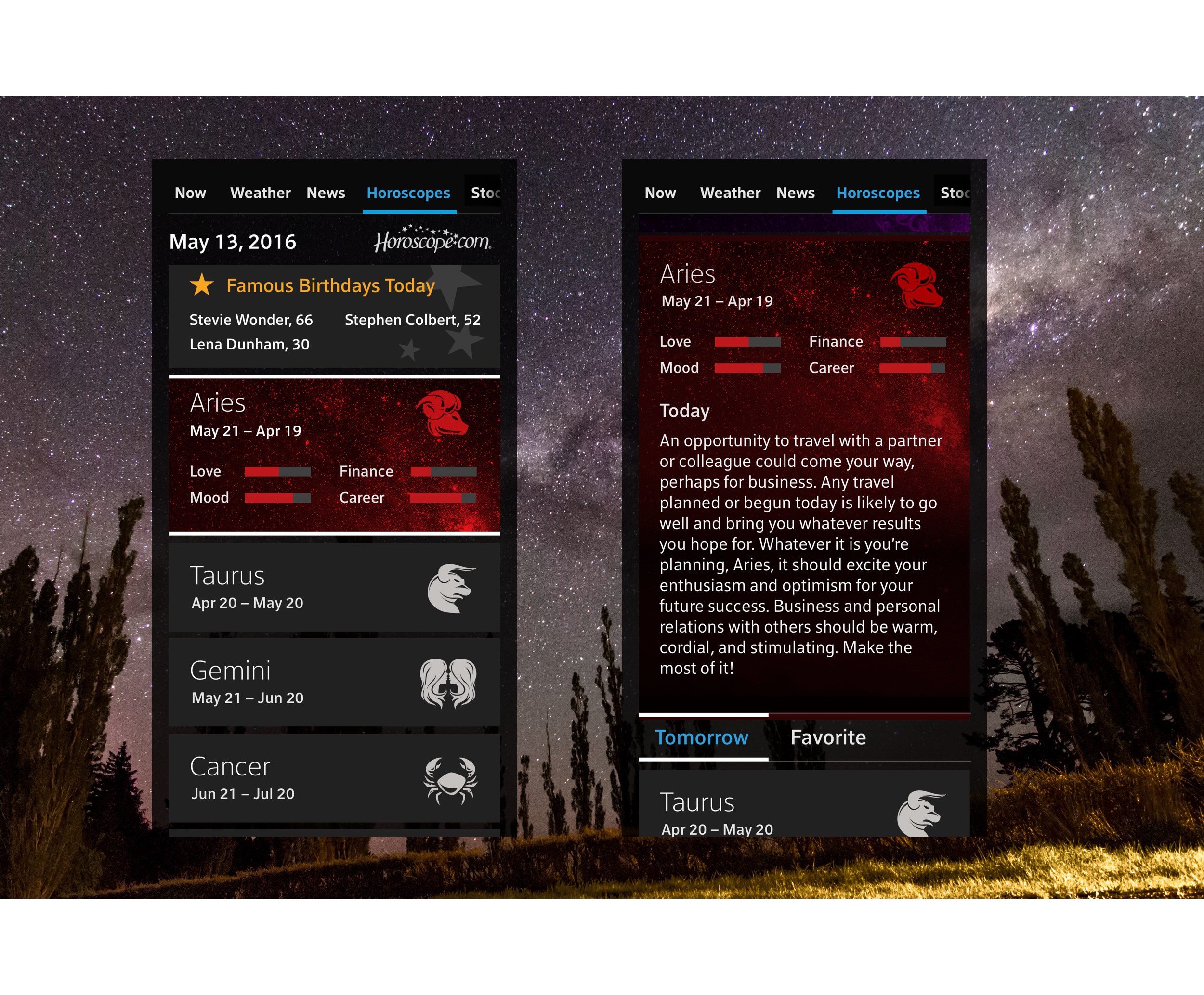Viewport: 1204px width, 995px height.
Task: Open the News tab in left panel
Action: pos(326,193)
